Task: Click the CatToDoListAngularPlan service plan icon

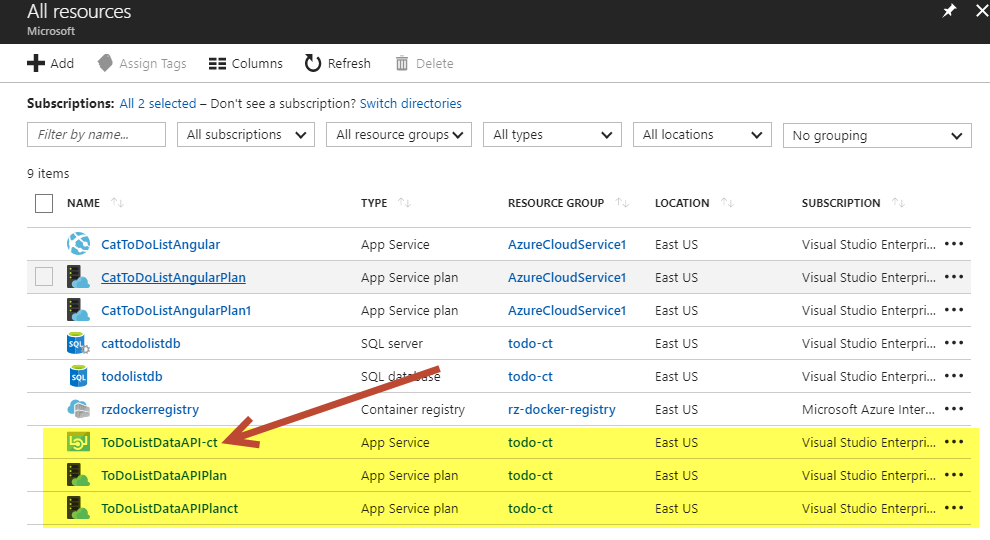Action: click(78, 277)
